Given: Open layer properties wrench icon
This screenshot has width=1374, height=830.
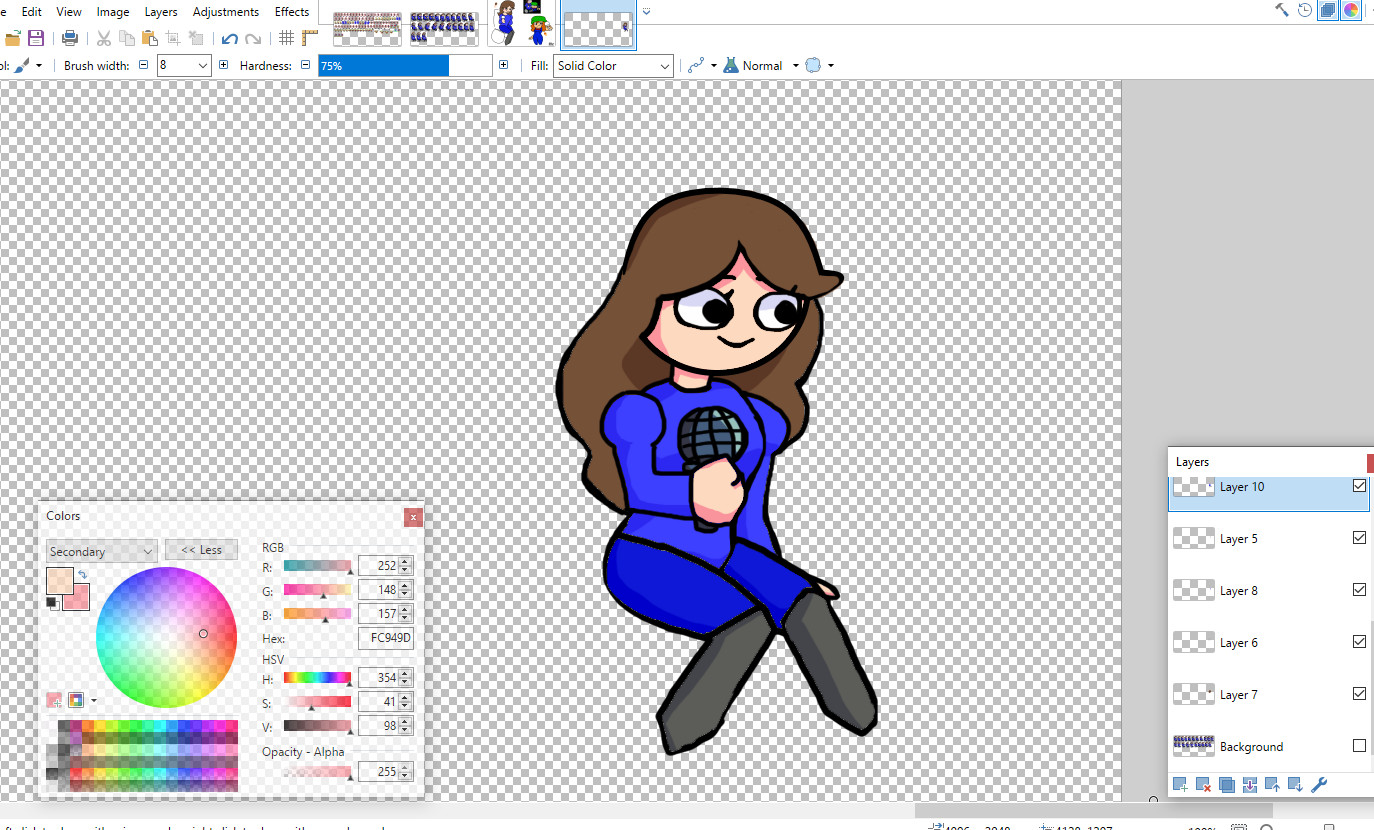Looking at the screenshot, I should pyautogui.click(x=1318, y=785).
